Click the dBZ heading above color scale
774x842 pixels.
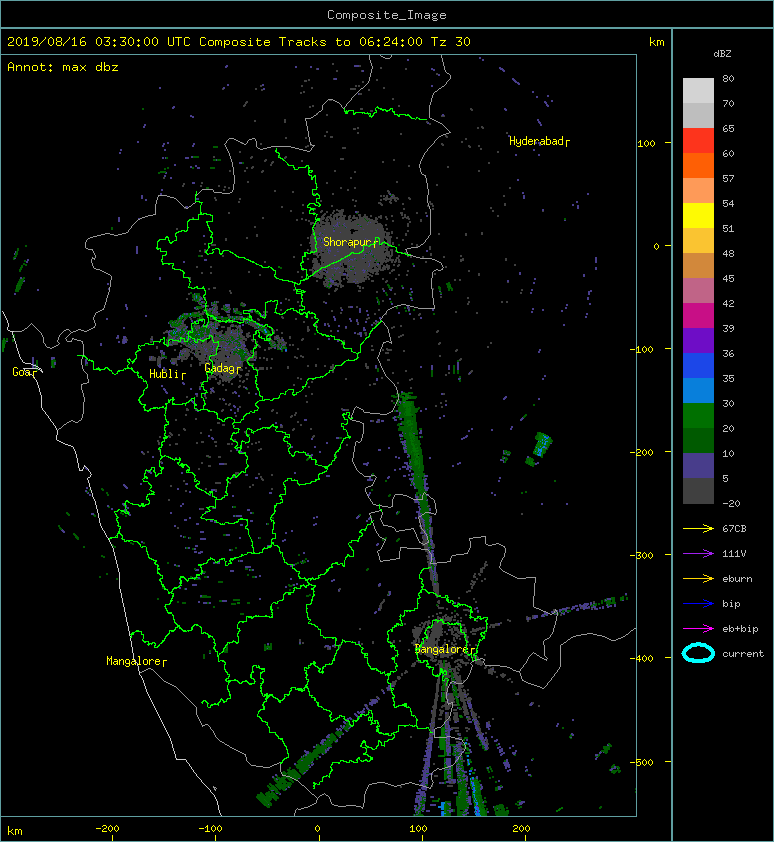(722, 54)
